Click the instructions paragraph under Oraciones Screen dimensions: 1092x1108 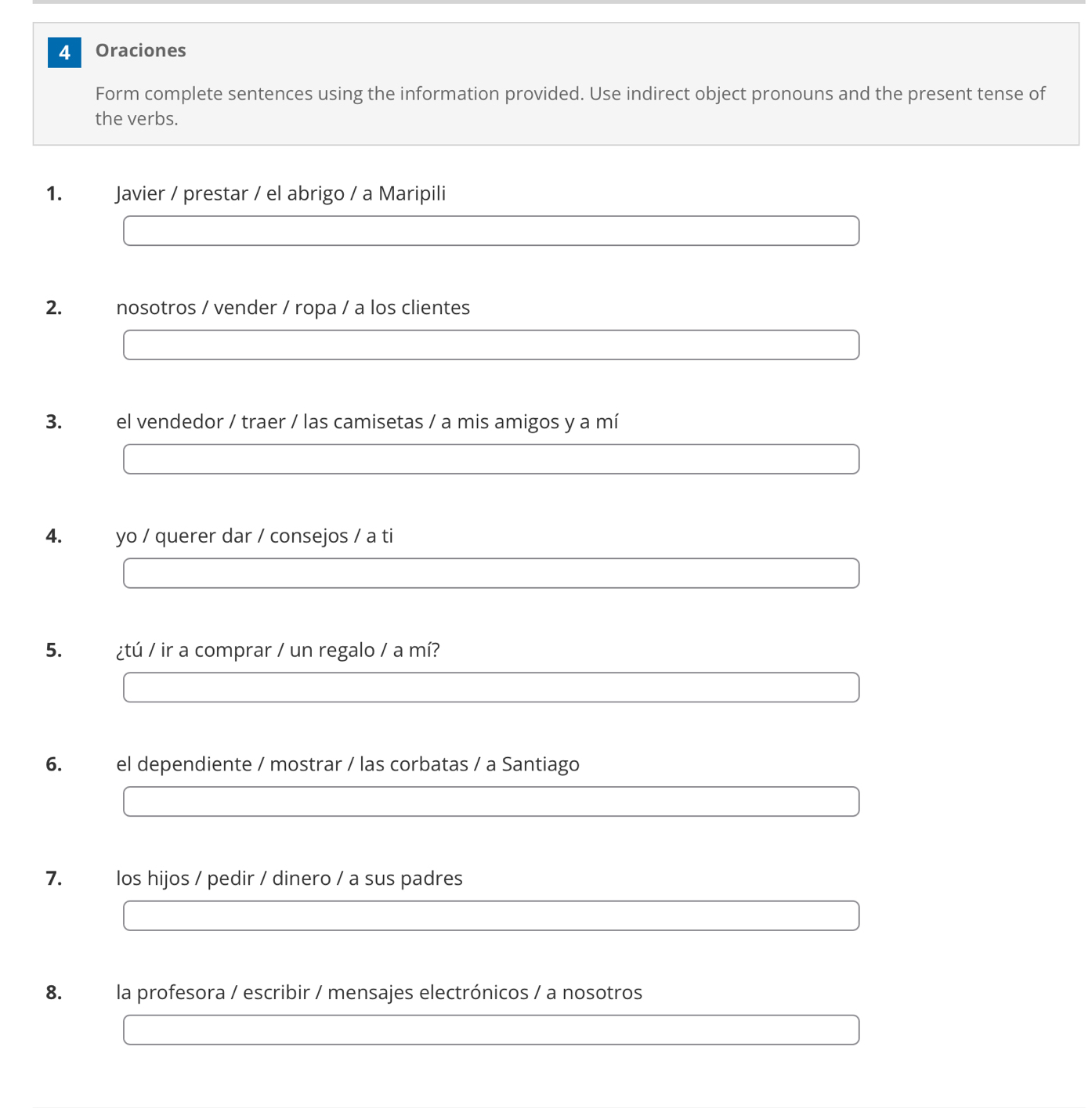click(570, 106)
